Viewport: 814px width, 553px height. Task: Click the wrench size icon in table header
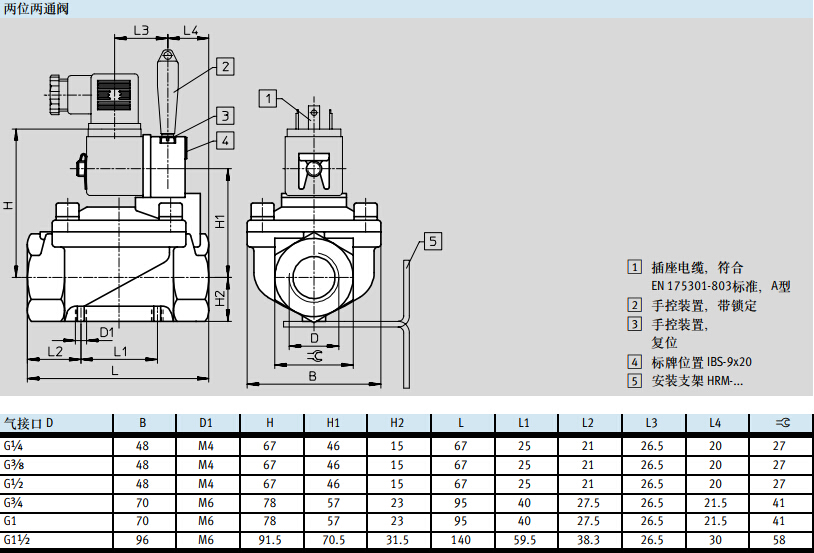coord(780,423)
